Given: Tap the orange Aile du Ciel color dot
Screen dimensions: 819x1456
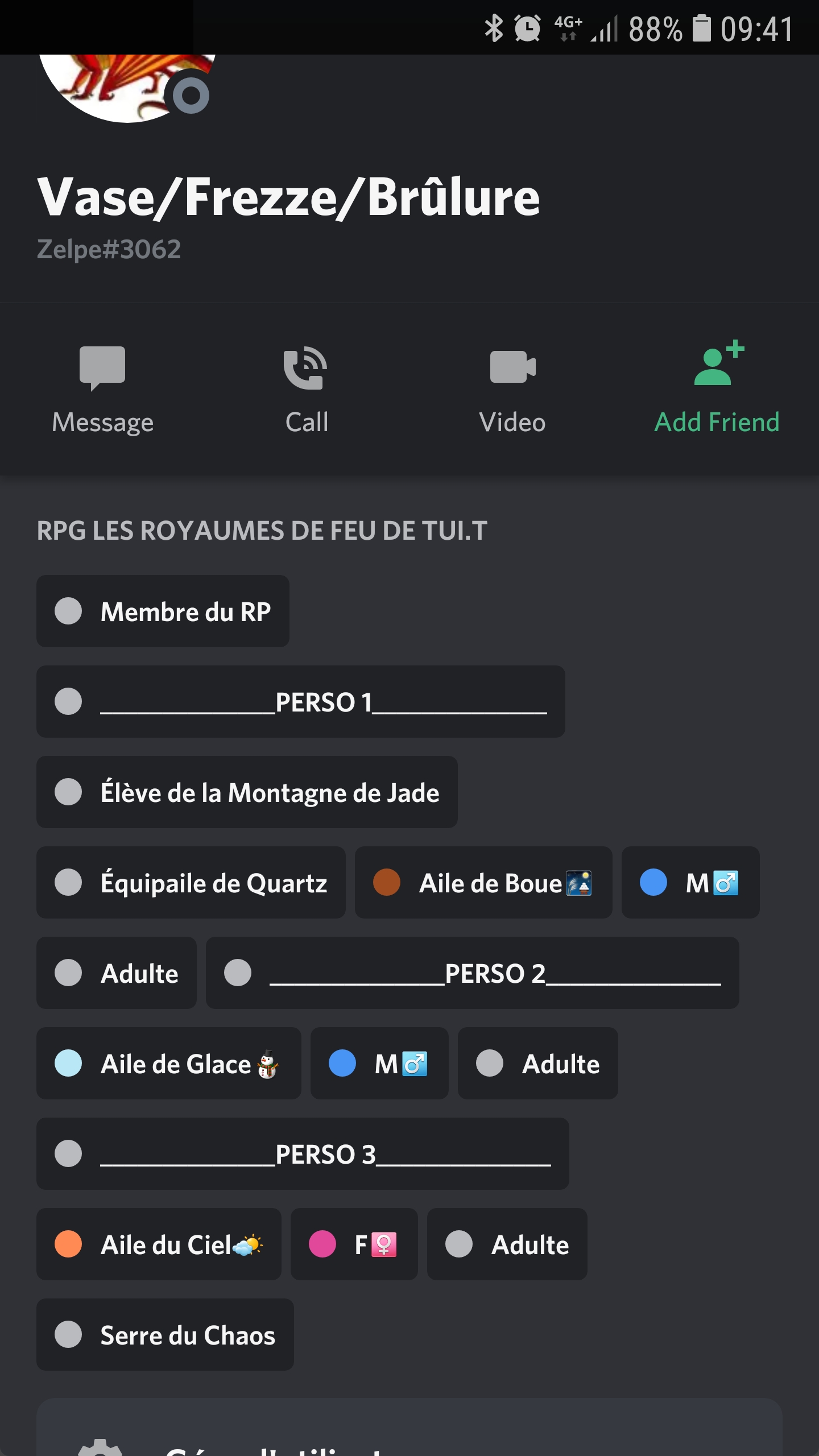Looking at the screenshot, I should point(68,1244).
